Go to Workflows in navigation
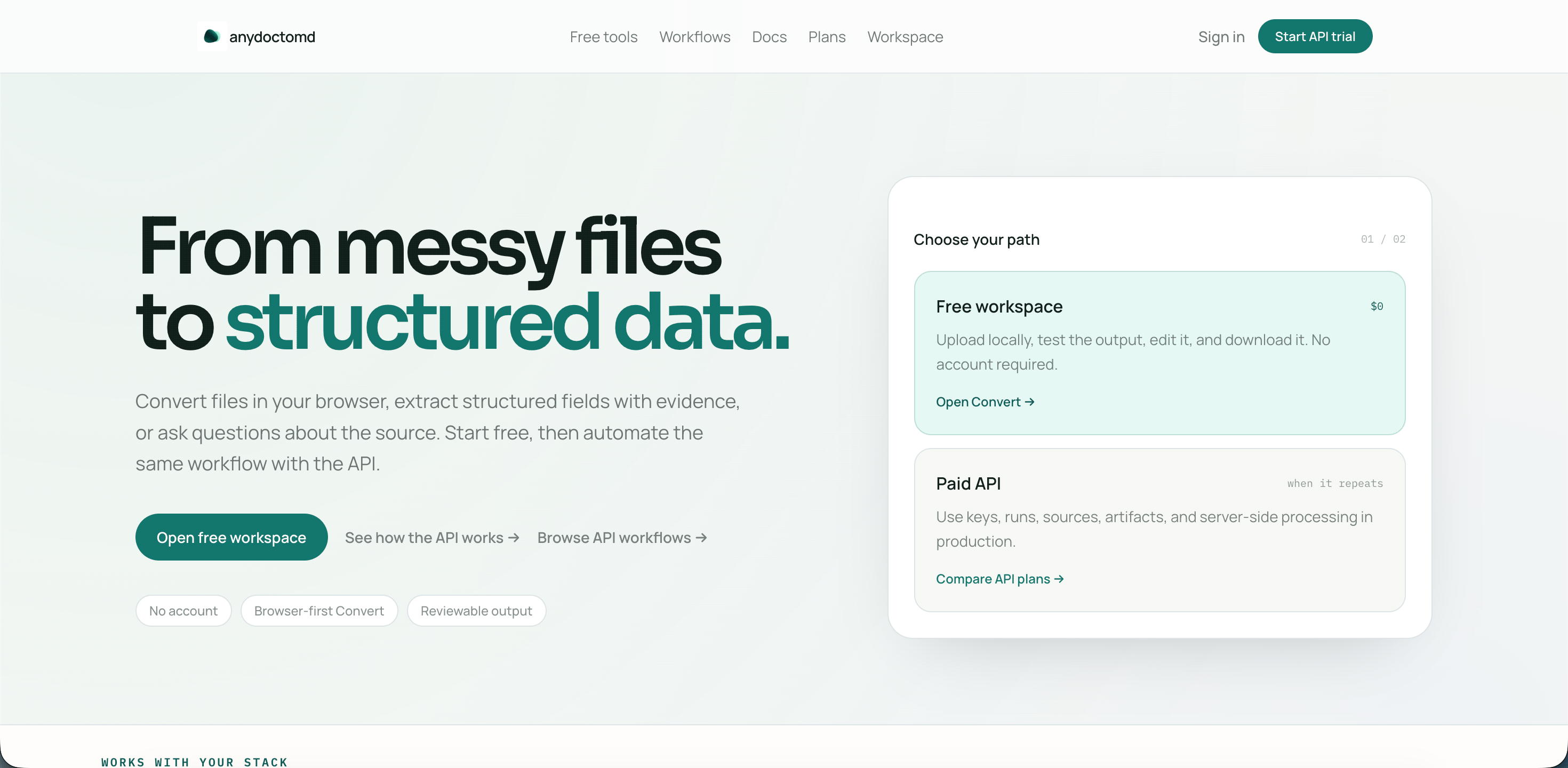Screen dimensions: 1568x768 pyautogui.click(x=694, y=37)
